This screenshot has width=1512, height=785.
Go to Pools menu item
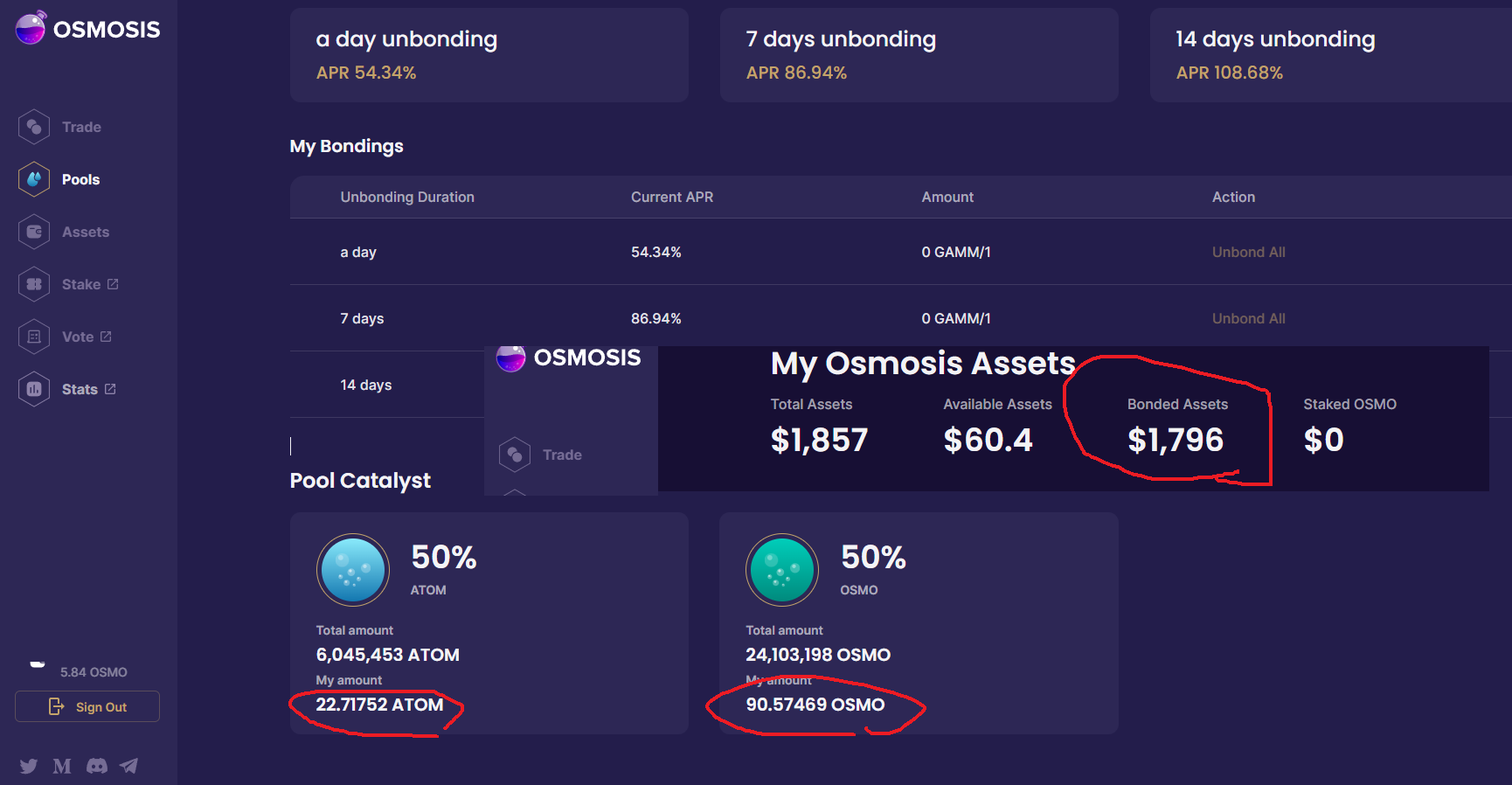tap(80, 179)
